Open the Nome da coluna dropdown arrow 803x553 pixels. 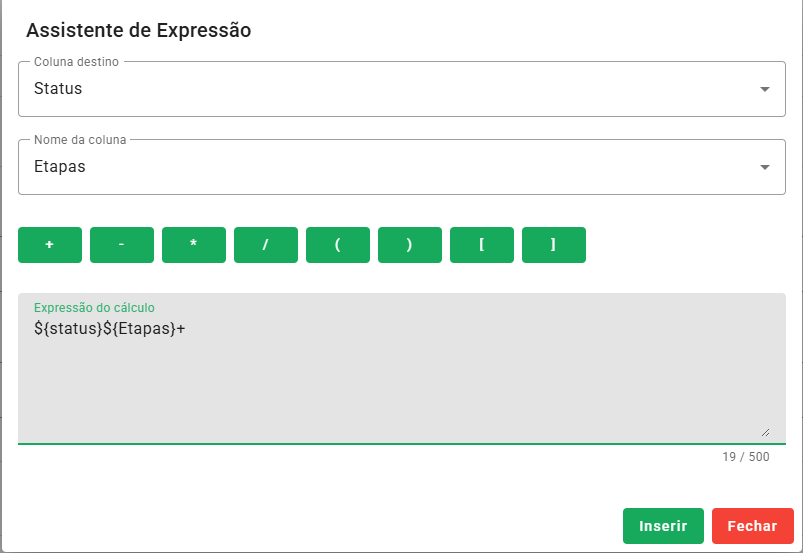coord(765,167)
